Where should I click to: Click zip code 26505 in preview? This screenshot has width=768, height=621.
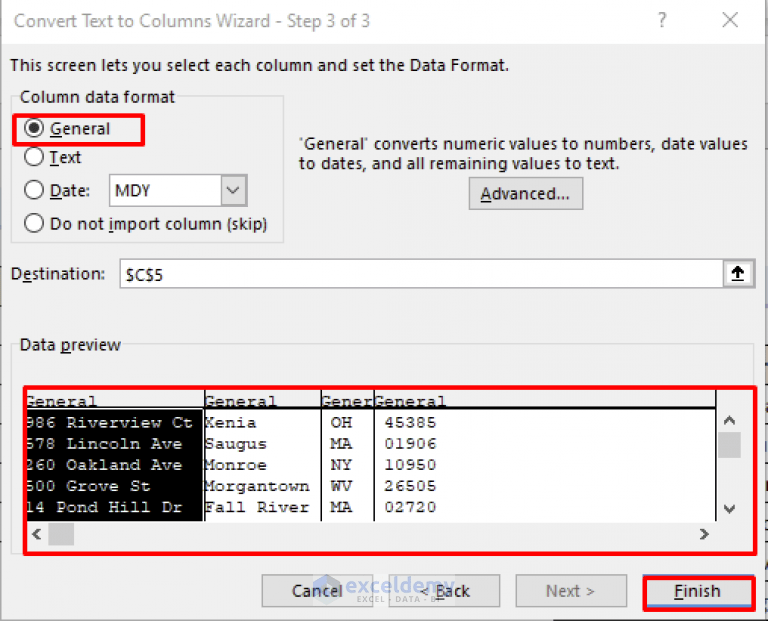pyautogui.click(x=410, y=485)
